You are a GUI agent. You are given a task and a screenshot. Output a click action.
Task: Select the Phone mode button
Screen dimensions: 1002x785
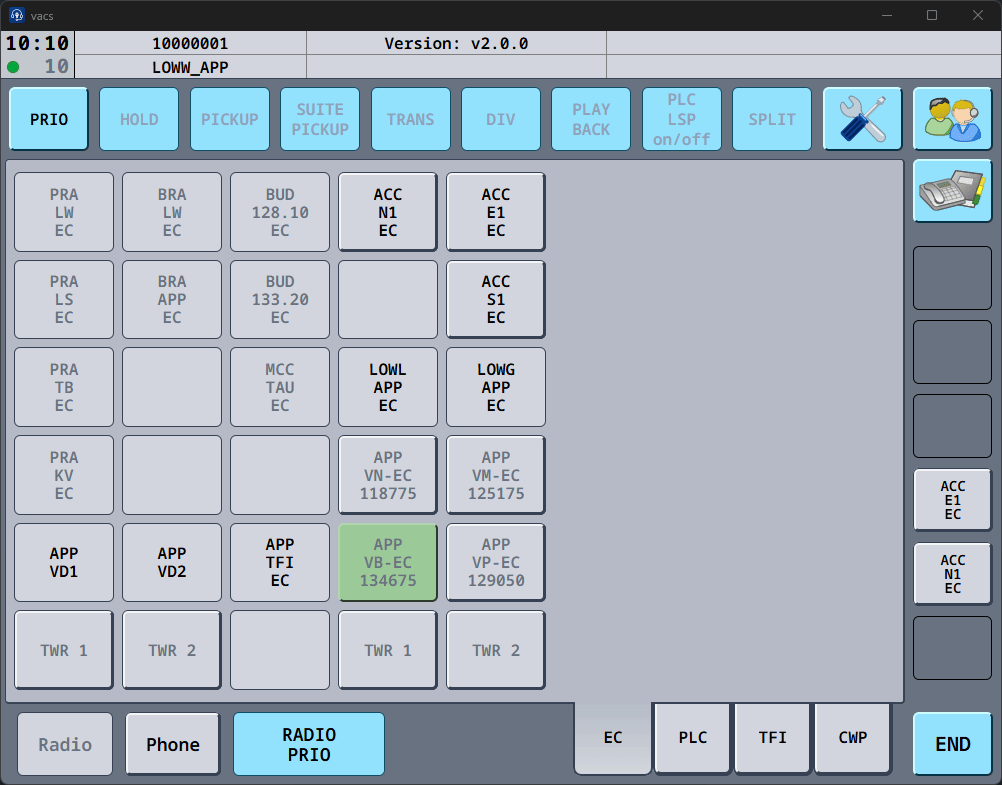[x=173, y=744]
